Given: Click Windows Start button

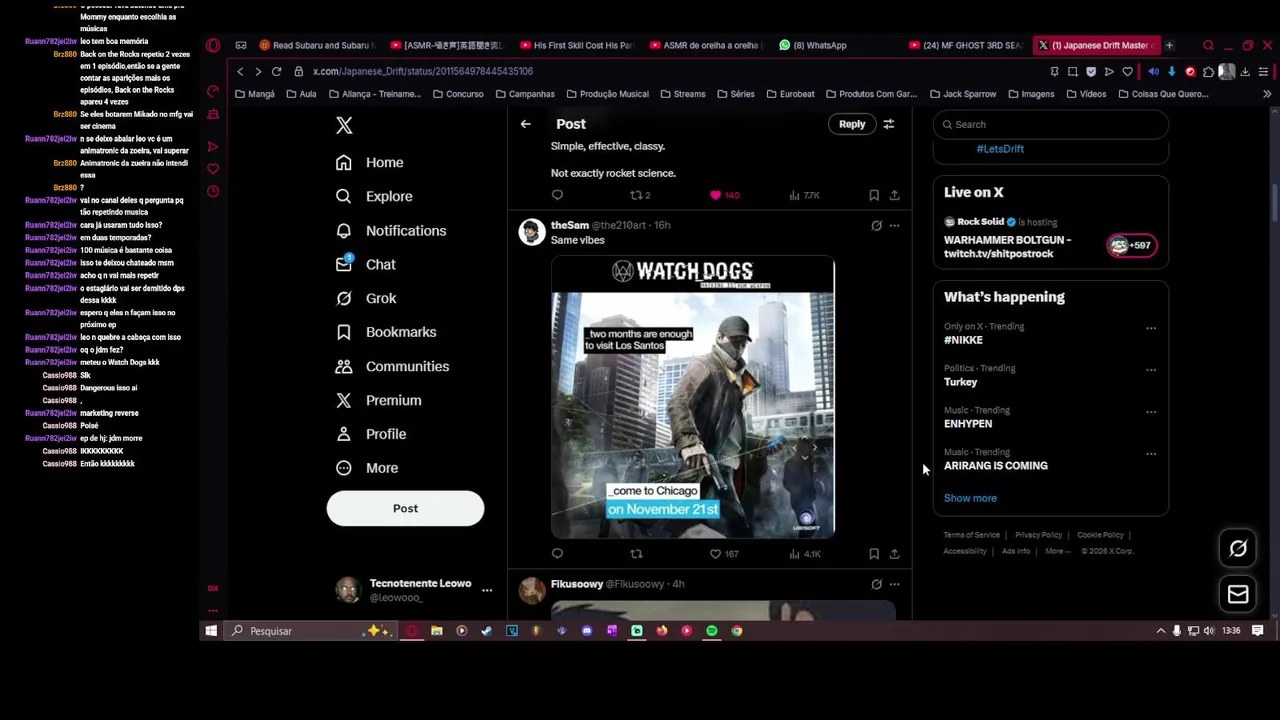Looking at the screenshot, I should (x=211, y=631).
